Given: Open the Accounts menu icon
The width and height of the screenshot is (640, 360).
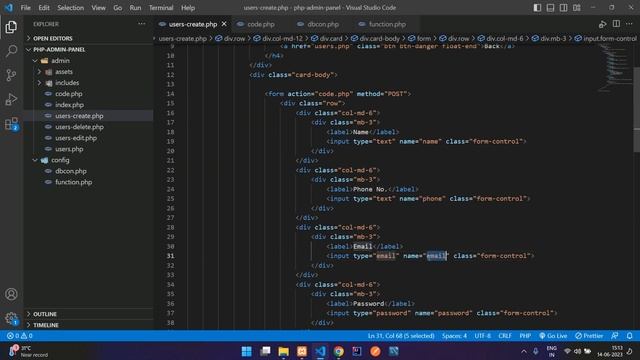Looking at the screenshot, I should pos(11,294).
